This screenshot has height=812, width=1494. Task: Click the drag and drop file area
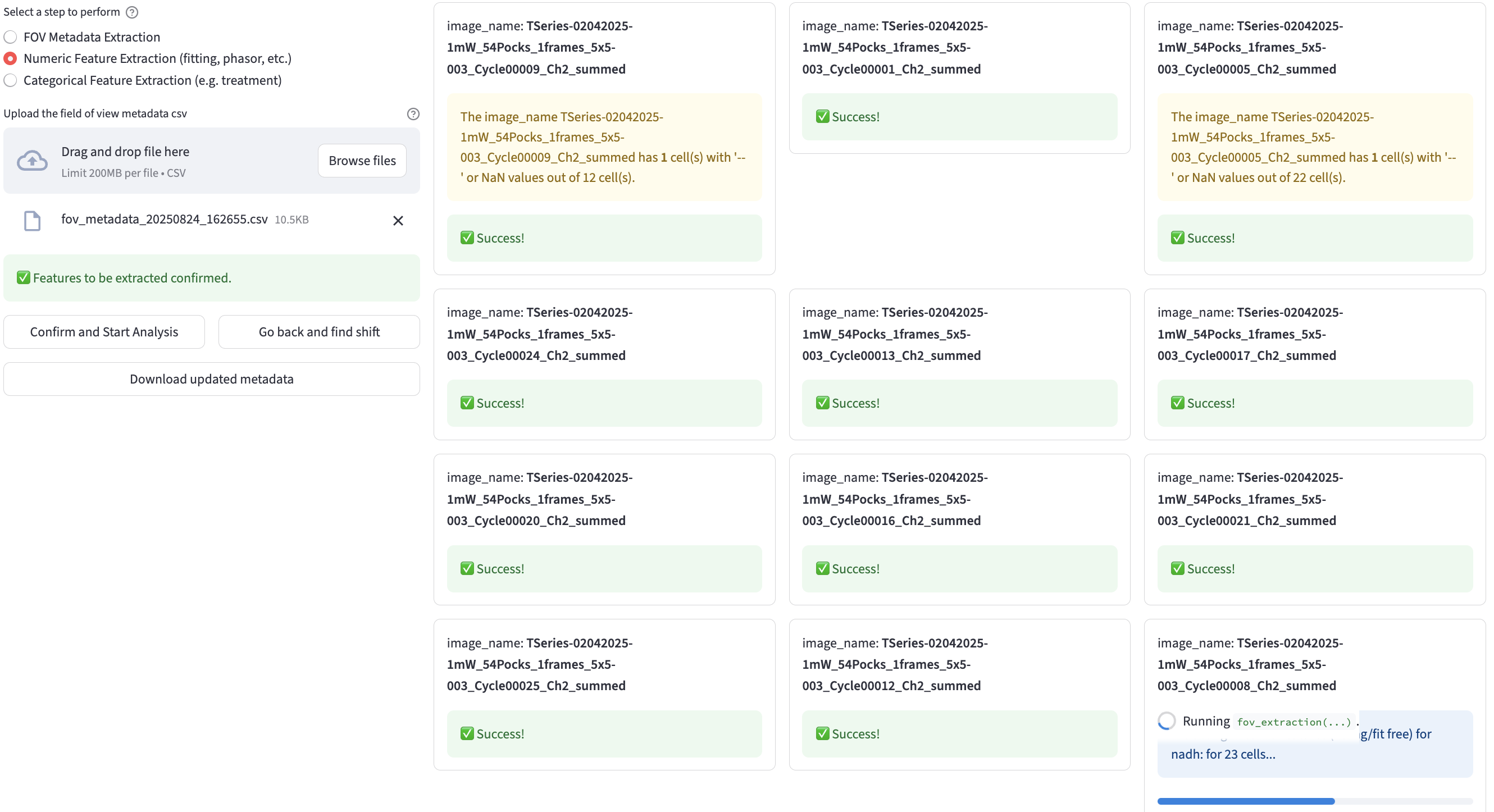174,161
